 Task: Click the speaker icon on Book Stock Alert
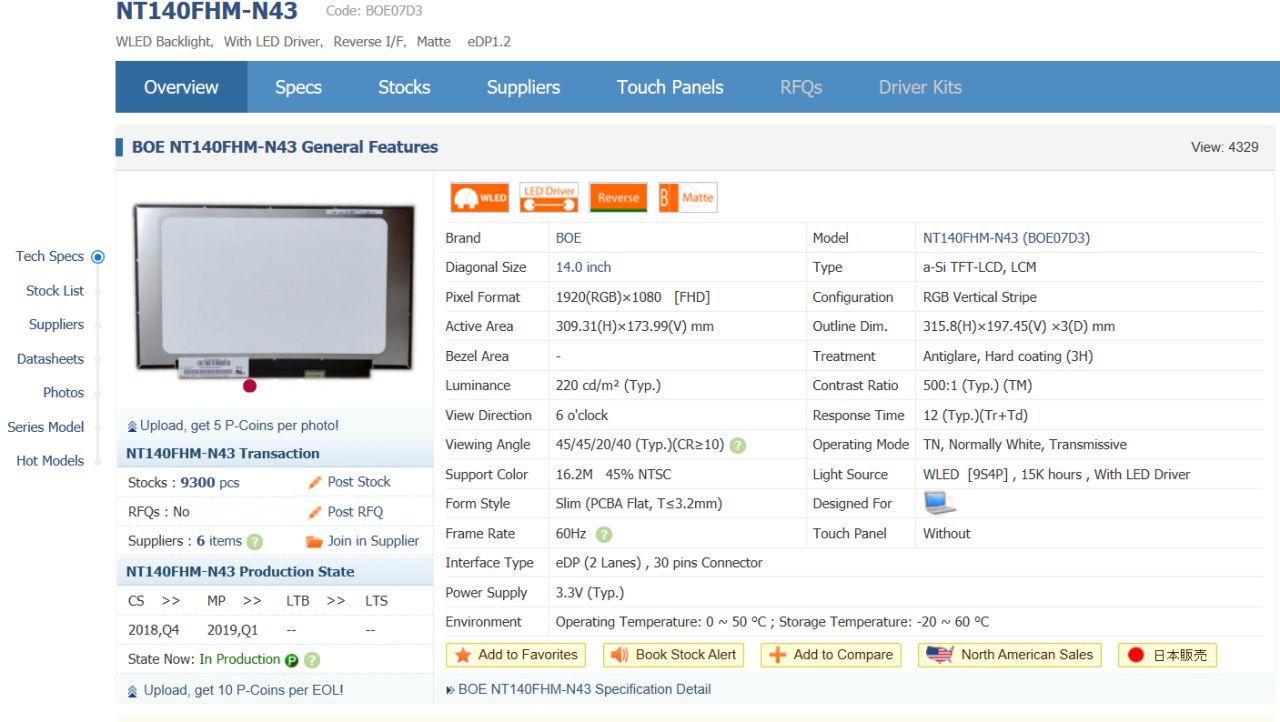620,655
